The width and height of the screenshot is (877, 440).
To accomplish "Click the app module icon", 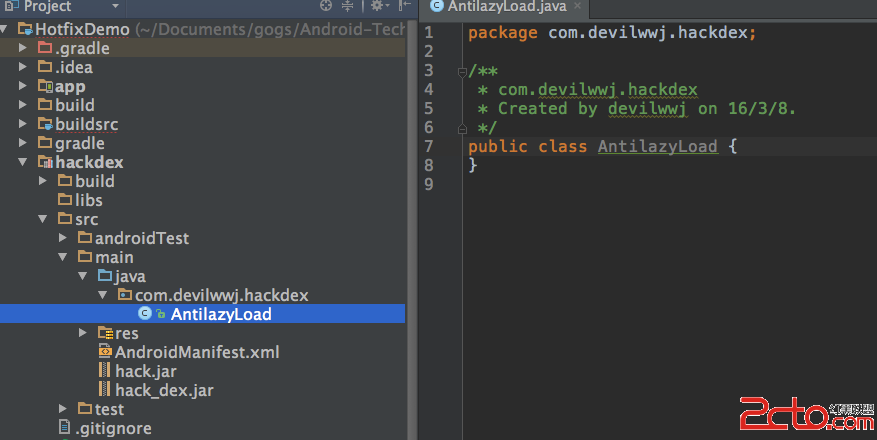I will pos(45,86).
